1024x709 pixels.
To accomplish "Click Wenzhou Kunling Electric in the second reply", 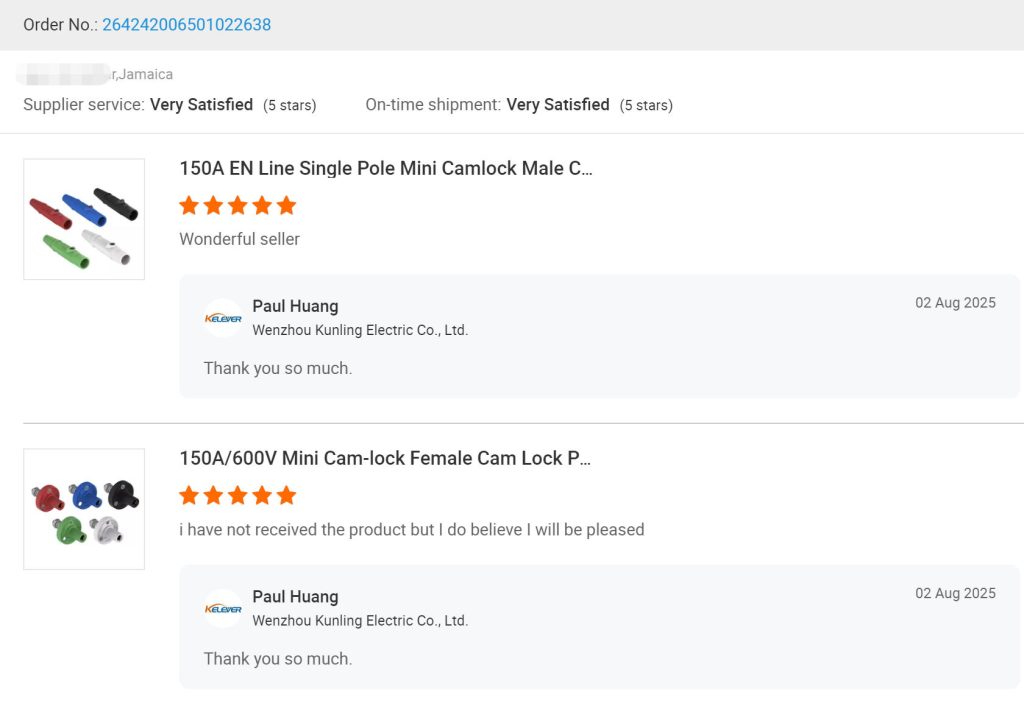I will [x=360, y=620].
